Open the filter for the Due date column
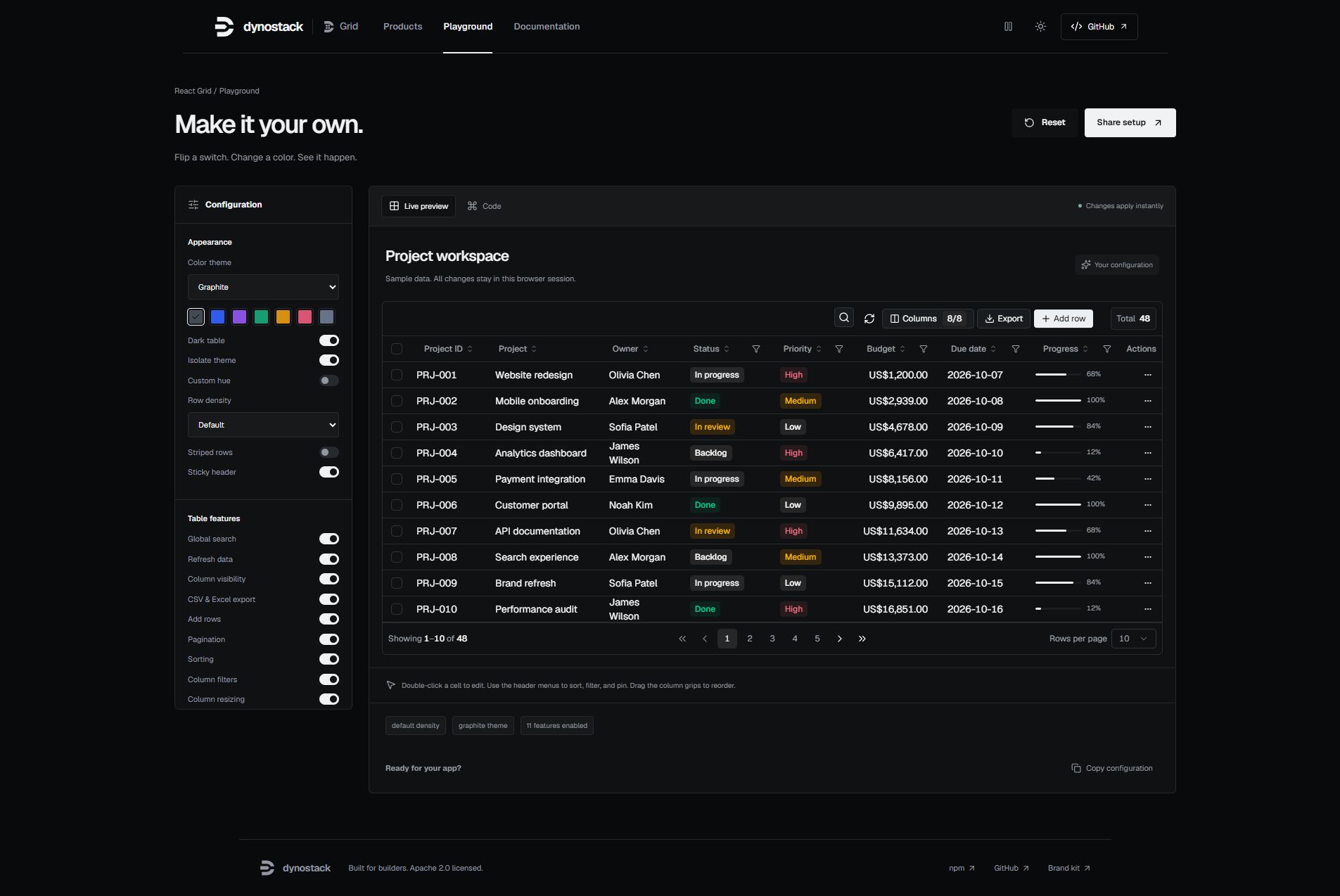 [1016, 349]
